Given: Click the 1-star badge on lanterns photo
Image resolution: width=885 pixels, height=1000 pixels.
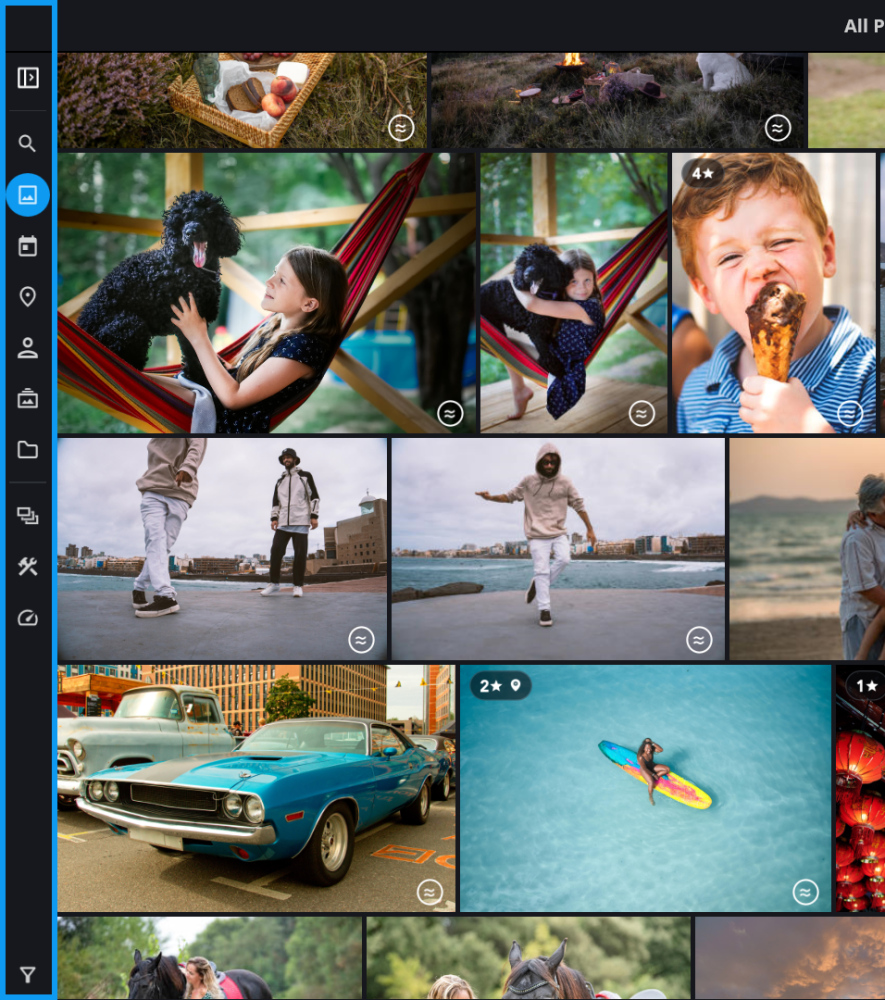Looking at the screenshot, I should pyautogui.click(x=867, y=686).
